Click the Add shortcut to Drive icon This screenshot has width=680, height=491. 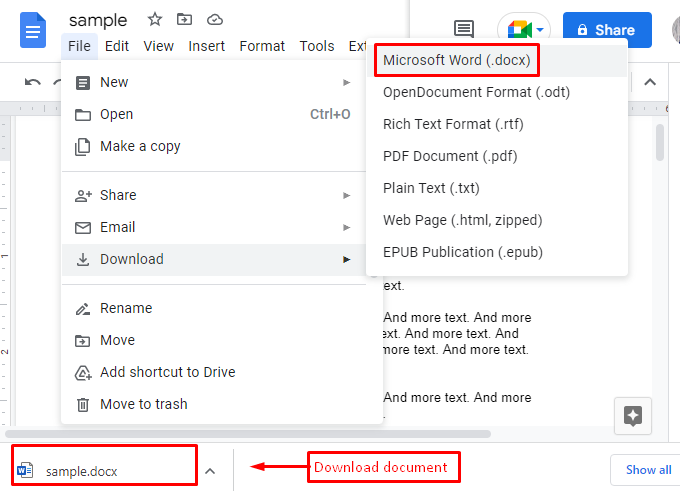pos(83,373)
